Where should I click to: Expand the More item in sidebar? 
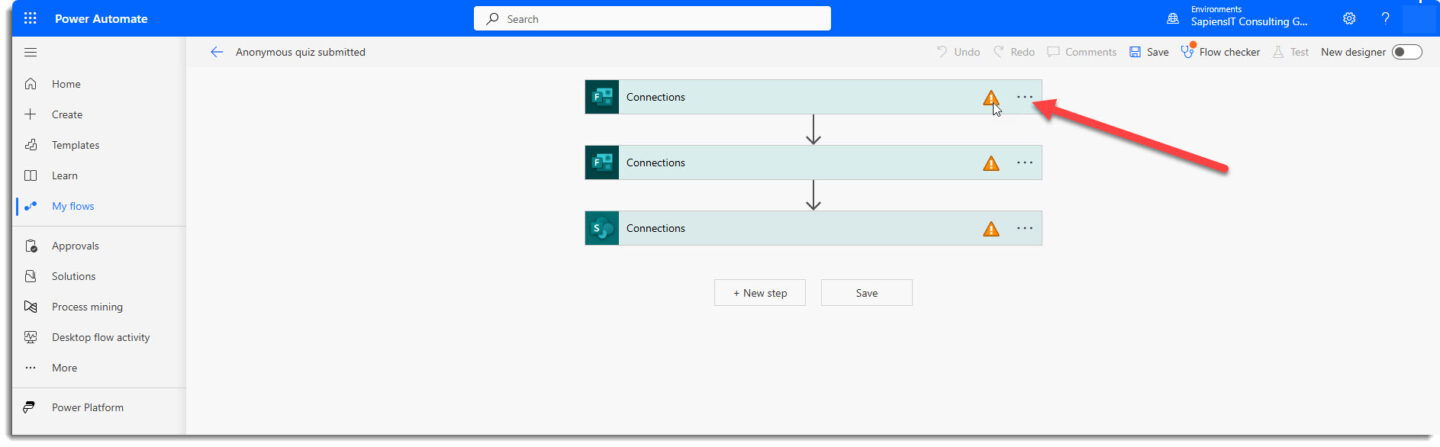point(64,368)
